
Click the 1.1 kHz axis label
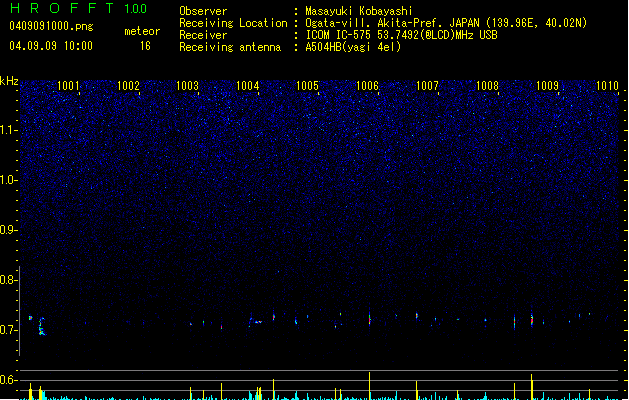coord(8,130)
